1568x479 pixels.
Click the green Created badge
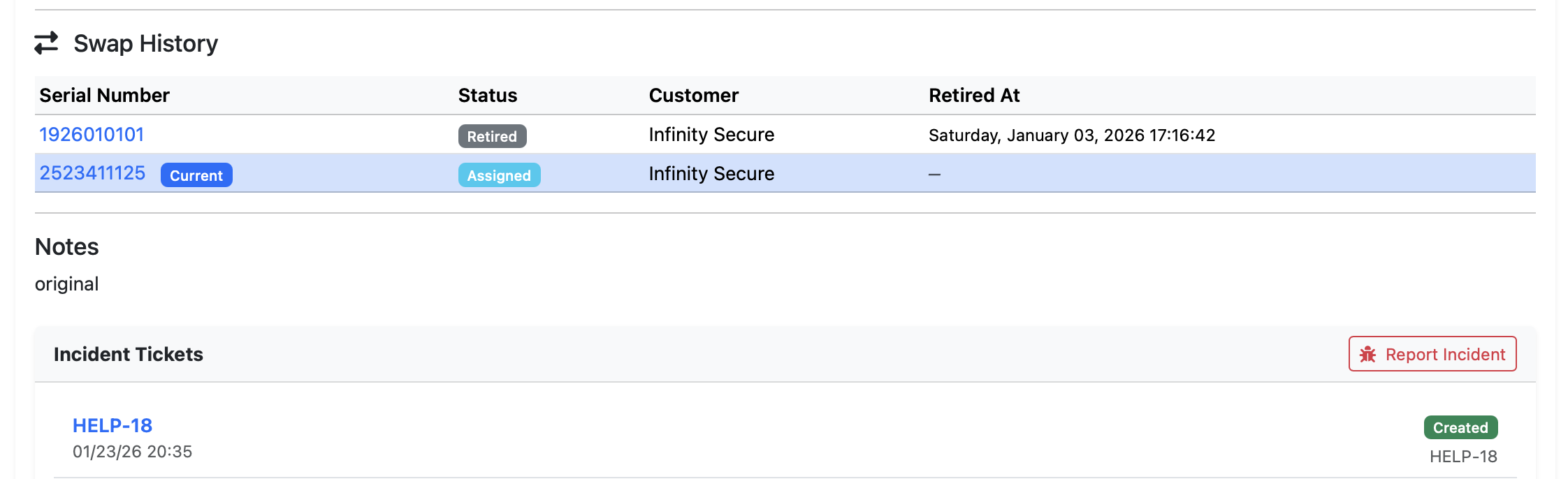(x=1460, y=427)
